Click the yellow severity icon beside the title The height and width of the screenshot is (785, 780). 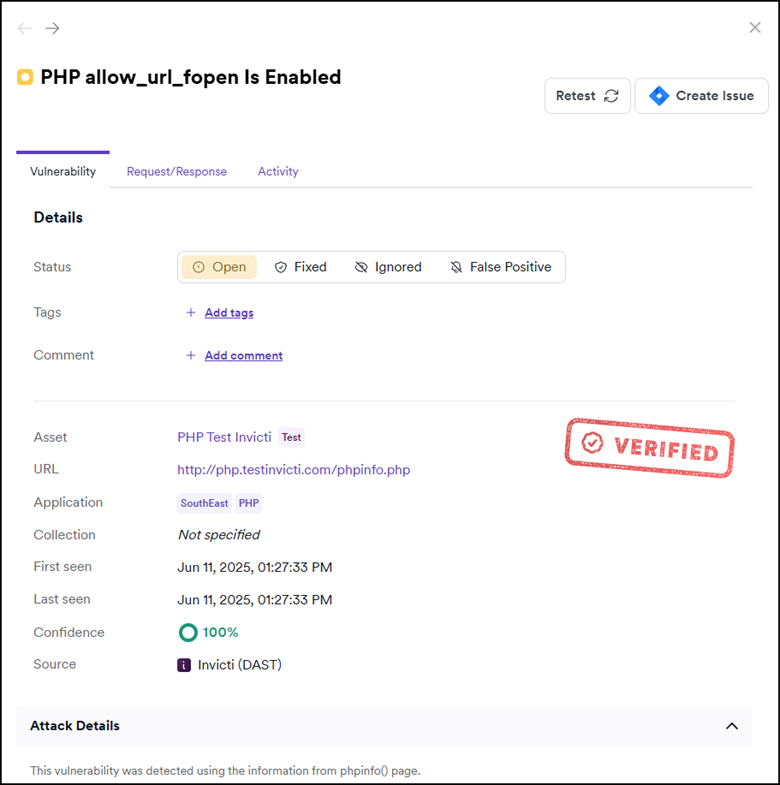coord(25,77)
